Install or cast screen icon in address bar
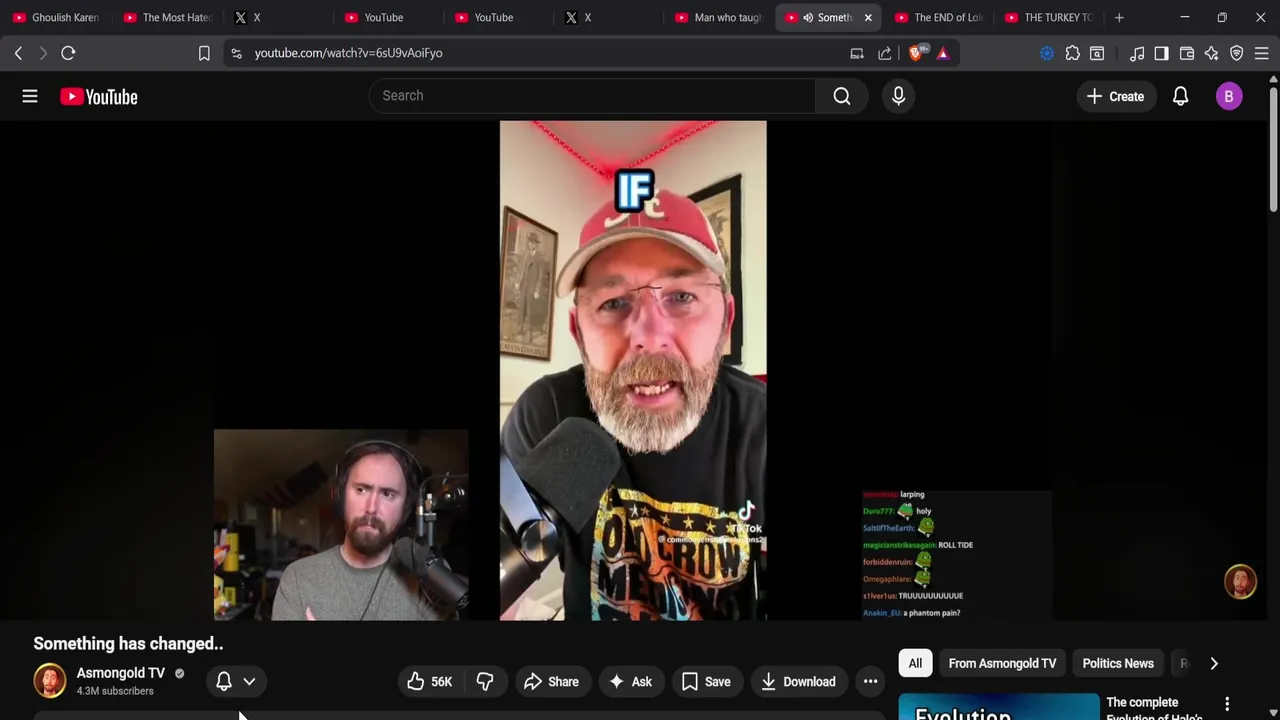 click(x=857, y=53)
